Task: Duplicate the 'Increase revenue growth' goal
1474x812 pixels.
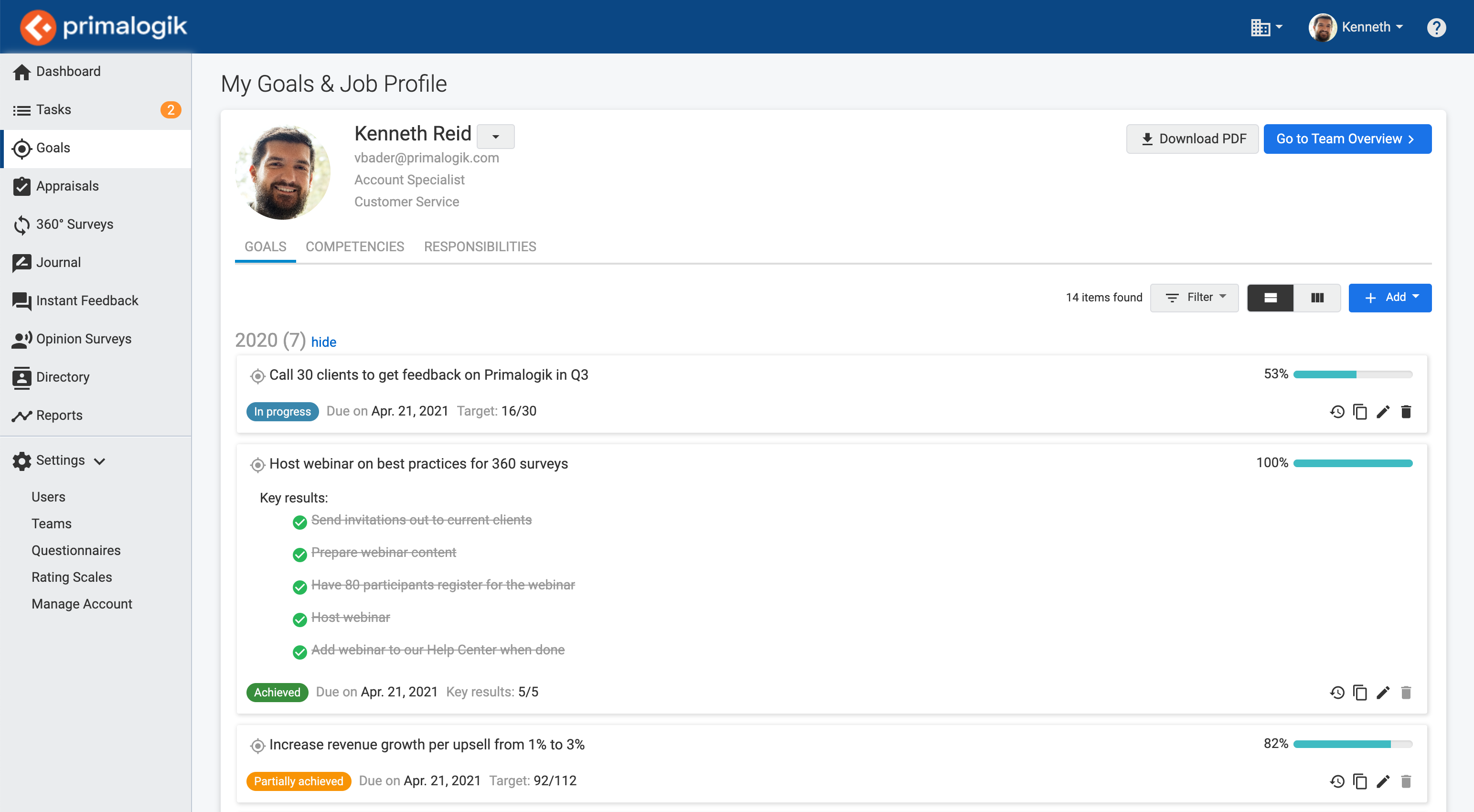Action: [x=1360, y=780]
